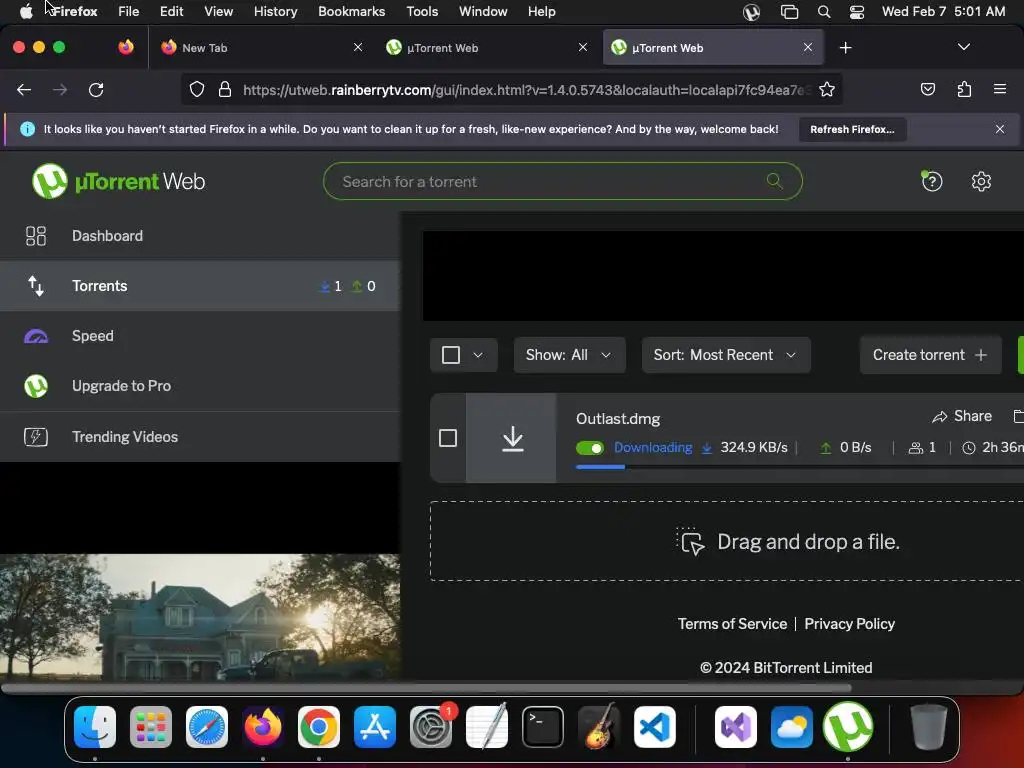
Task: Share the Outlast.dmg torrent
Action: (962, 416)
